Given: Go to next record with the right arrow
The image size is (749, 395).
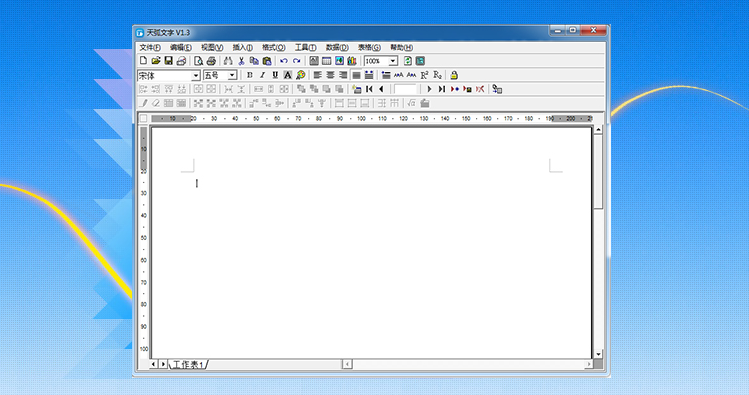Looking at the screenshot, I should pyautogui.click(x=429, y=89).
